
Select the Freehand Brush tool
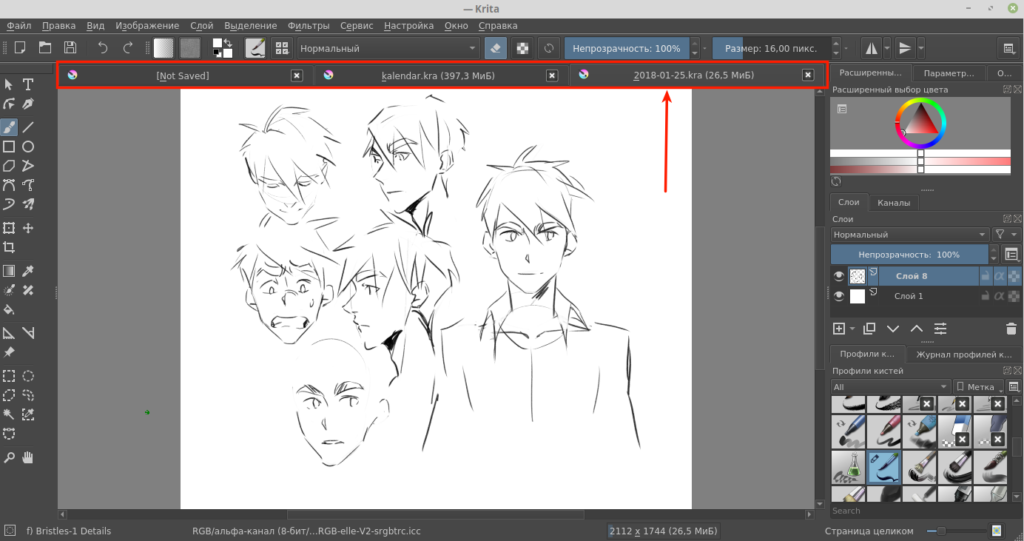click(9, 127)
